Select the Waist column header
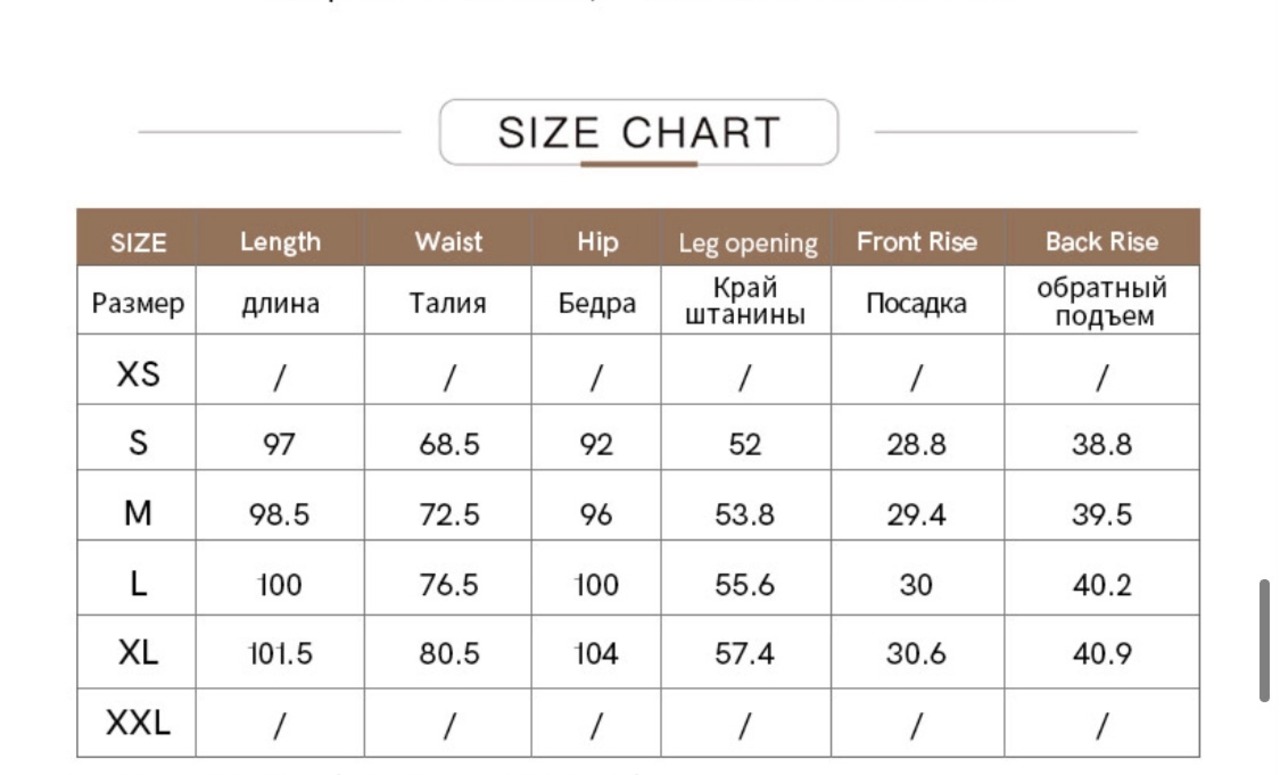Image resolution: width=1280 pixels, height=775 pixels. tap(448, 242)
